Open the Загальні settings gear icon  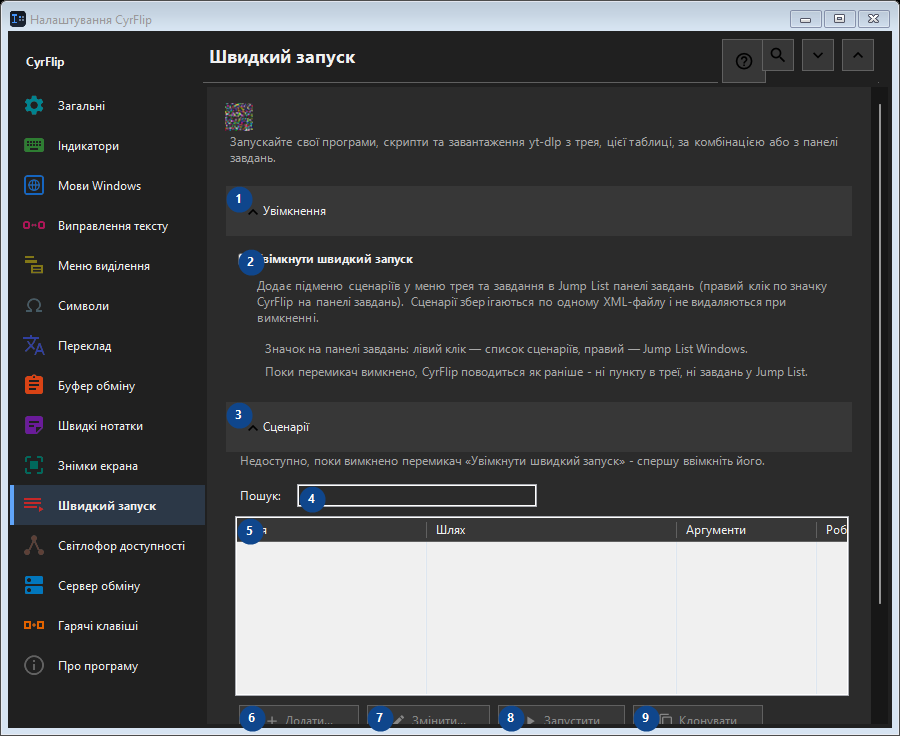pos(34,106)
